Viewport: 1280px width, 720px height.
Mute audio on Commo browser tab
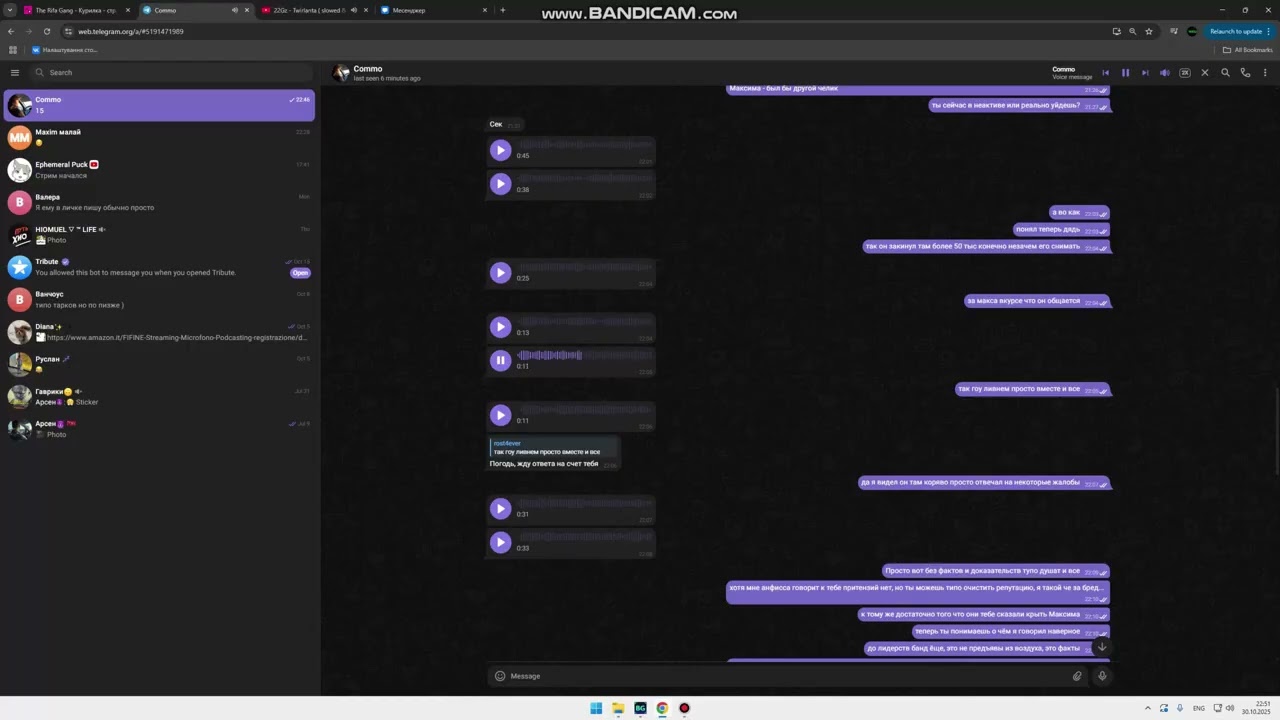[x=235, y=10]
